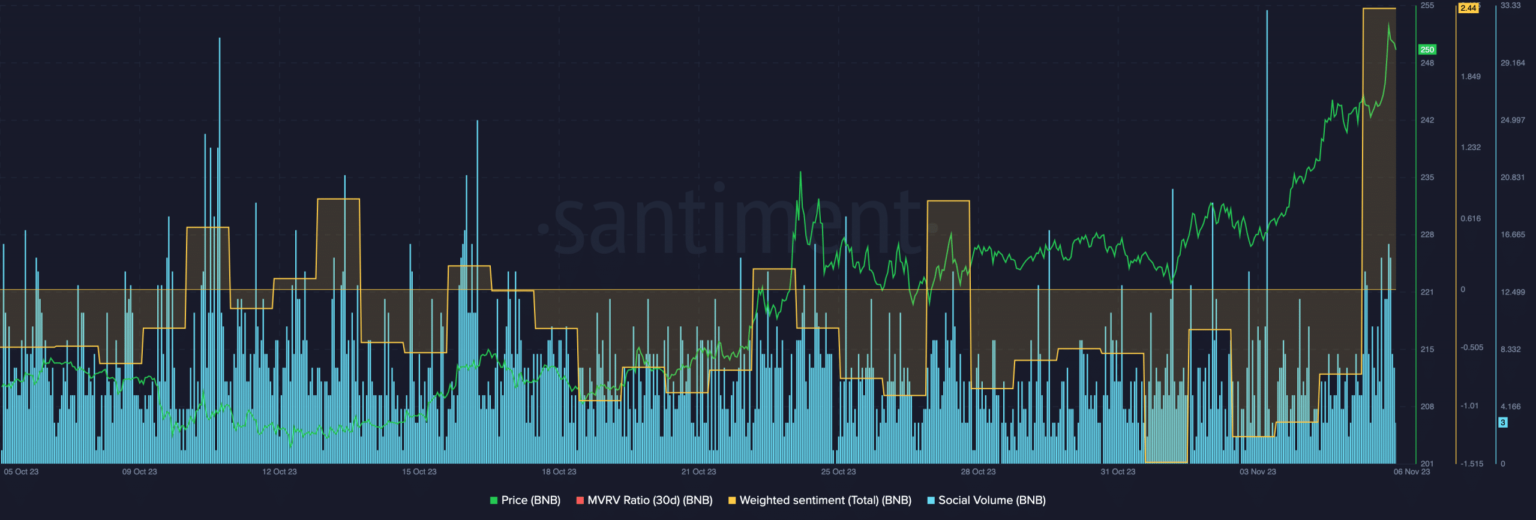Screen dimensions: 1536x520
Task: Select the 06 Nov 23 end date
Action: coord(1414,470)
